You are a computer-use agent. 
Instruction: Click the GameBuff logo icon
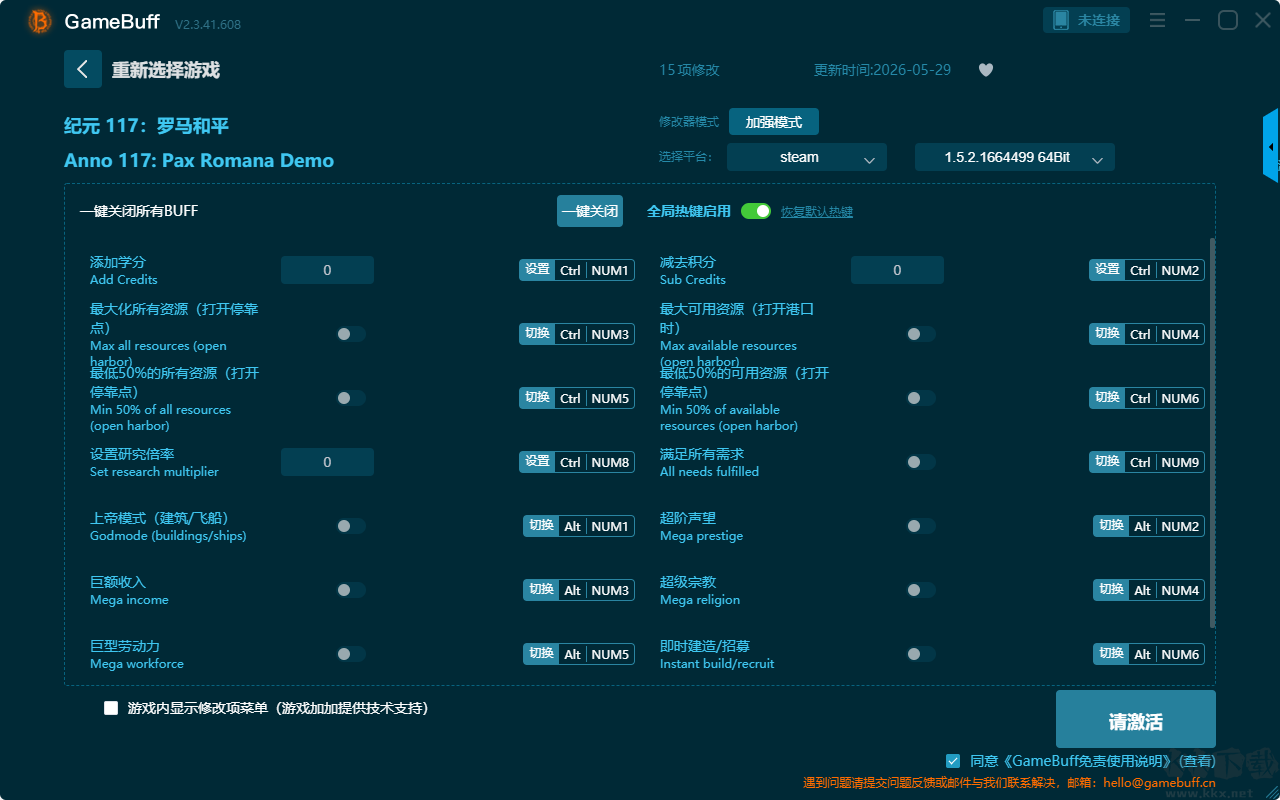click(x=40, y=21)
